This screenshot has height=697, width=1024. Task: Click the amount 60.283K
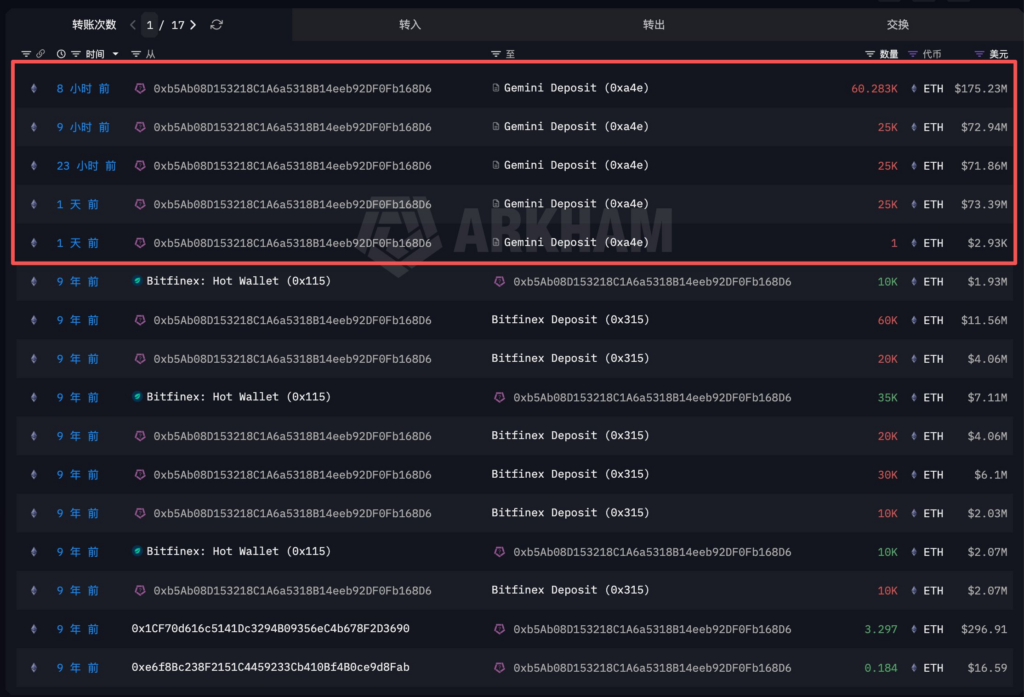tap(874, 88)
